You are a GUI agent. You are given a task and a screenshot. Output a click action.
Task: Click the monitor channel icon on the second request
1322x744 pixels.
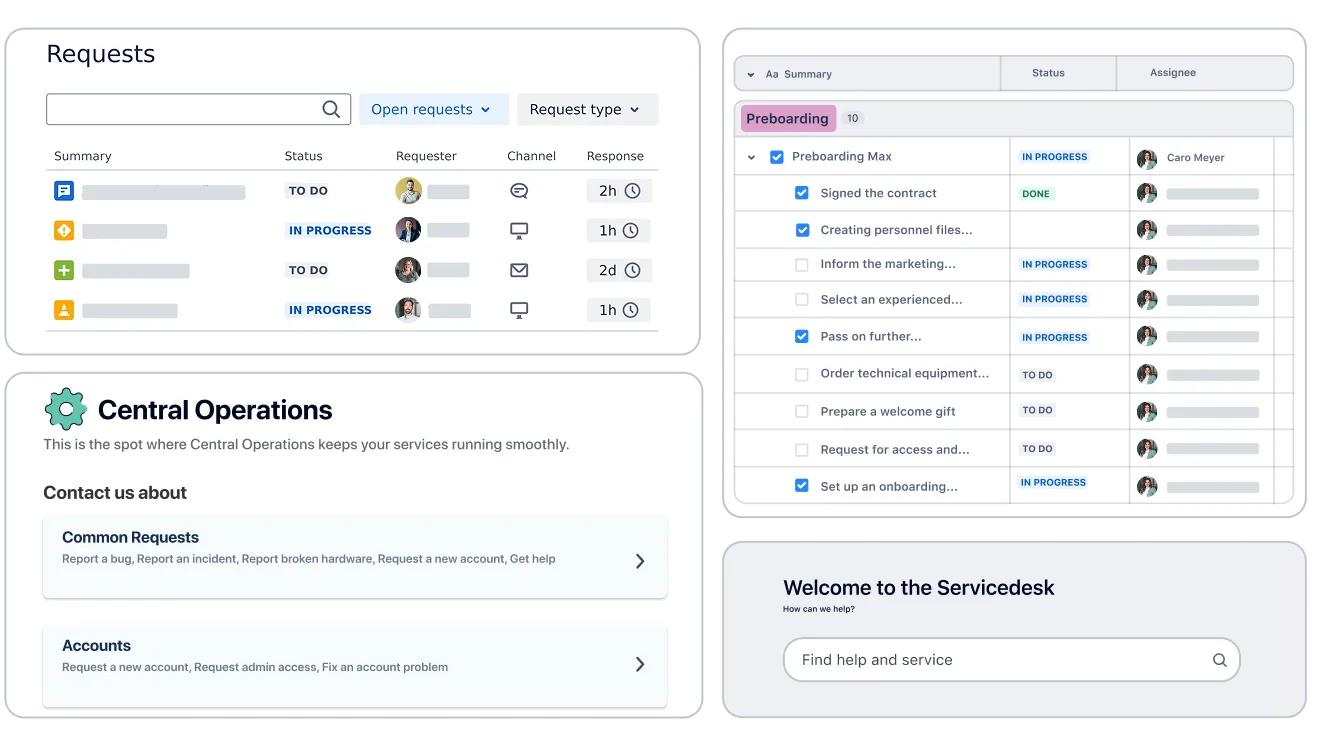point(518,230)
